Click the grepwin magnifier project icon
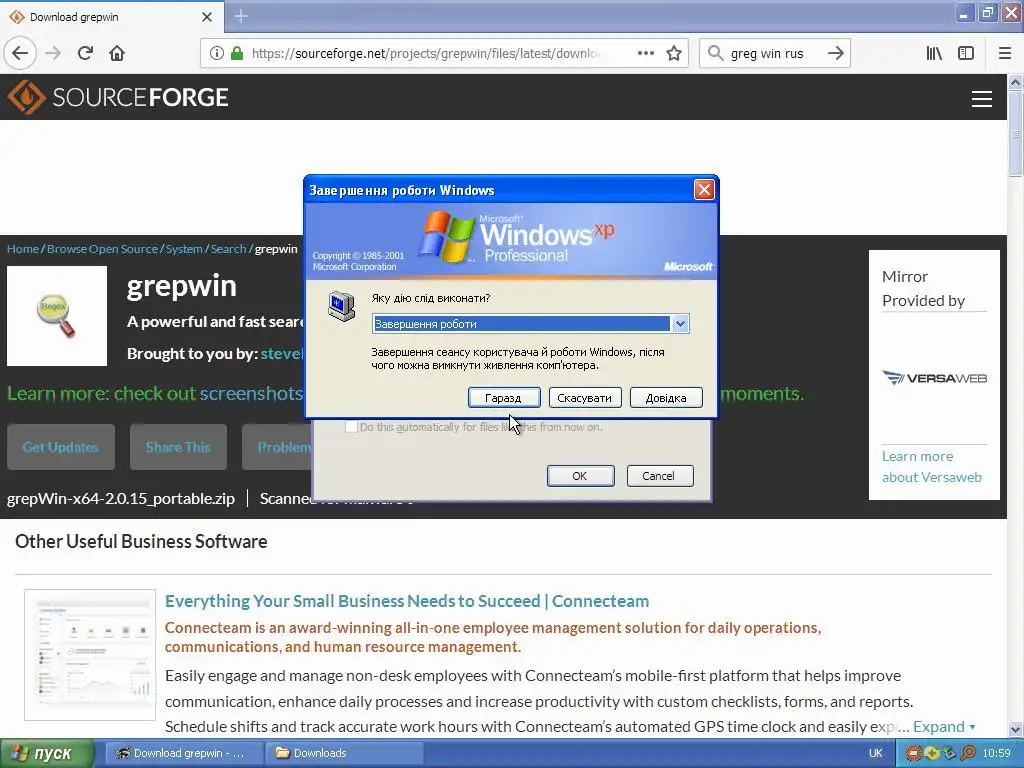The image size is (1024, 768). pyautogui.click(x=57, y=316)
